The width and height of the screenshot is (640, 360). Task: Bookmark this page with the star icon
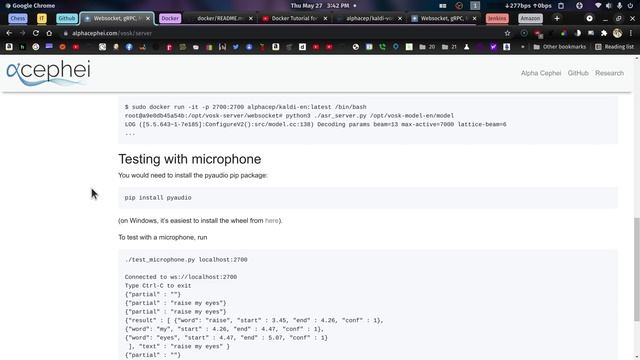click(507, 33)
